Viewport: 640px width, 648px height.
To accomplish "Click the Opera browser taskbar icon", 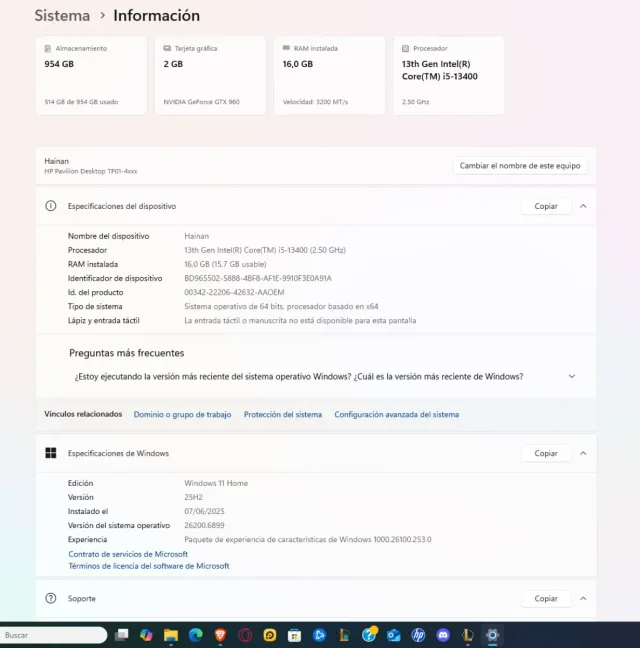I will (x=245, y=635).
